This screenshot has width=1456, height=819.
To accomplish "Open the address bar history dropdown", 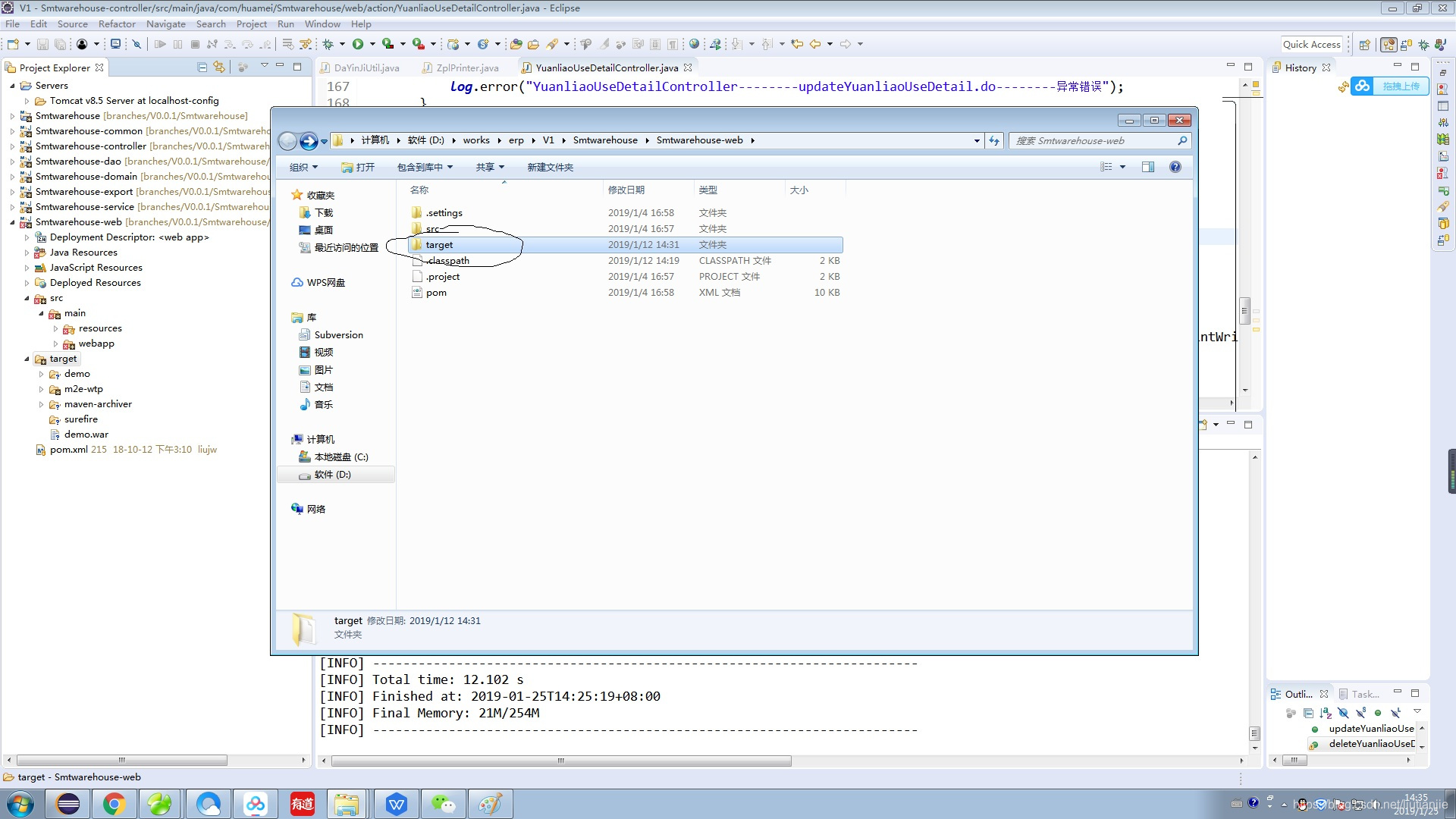I will tap(977, 140).
